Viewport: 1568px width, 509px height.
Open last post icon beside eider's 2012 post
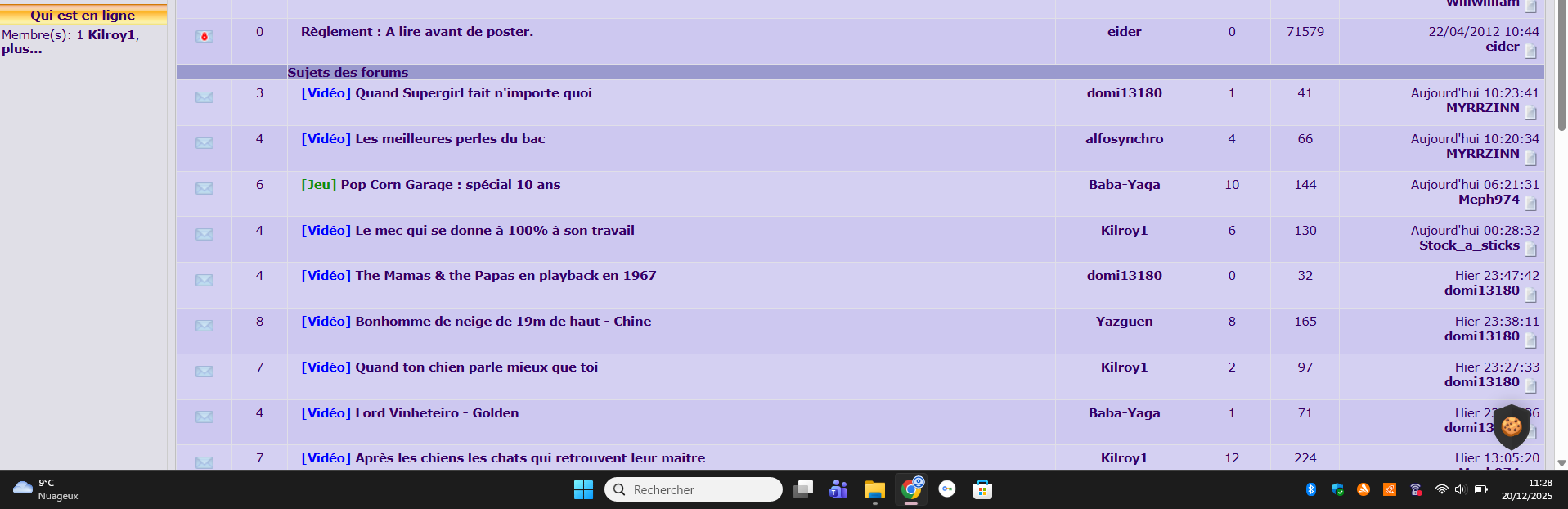point(1530,51)
